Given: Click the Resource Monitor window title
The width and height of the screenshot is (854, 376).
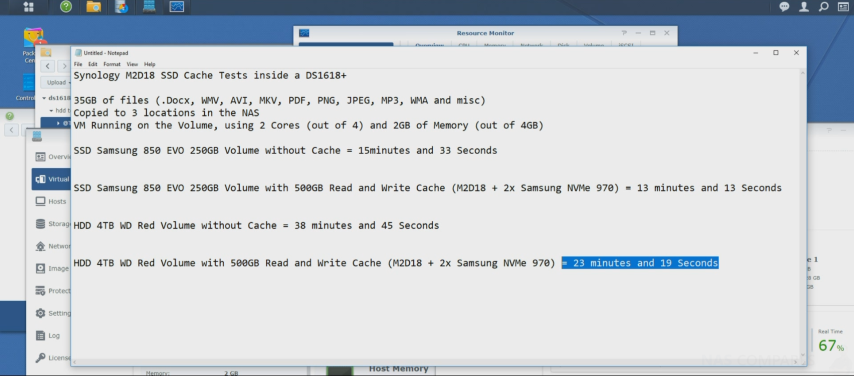Looking at the screenshot, I should pos(485,33).
